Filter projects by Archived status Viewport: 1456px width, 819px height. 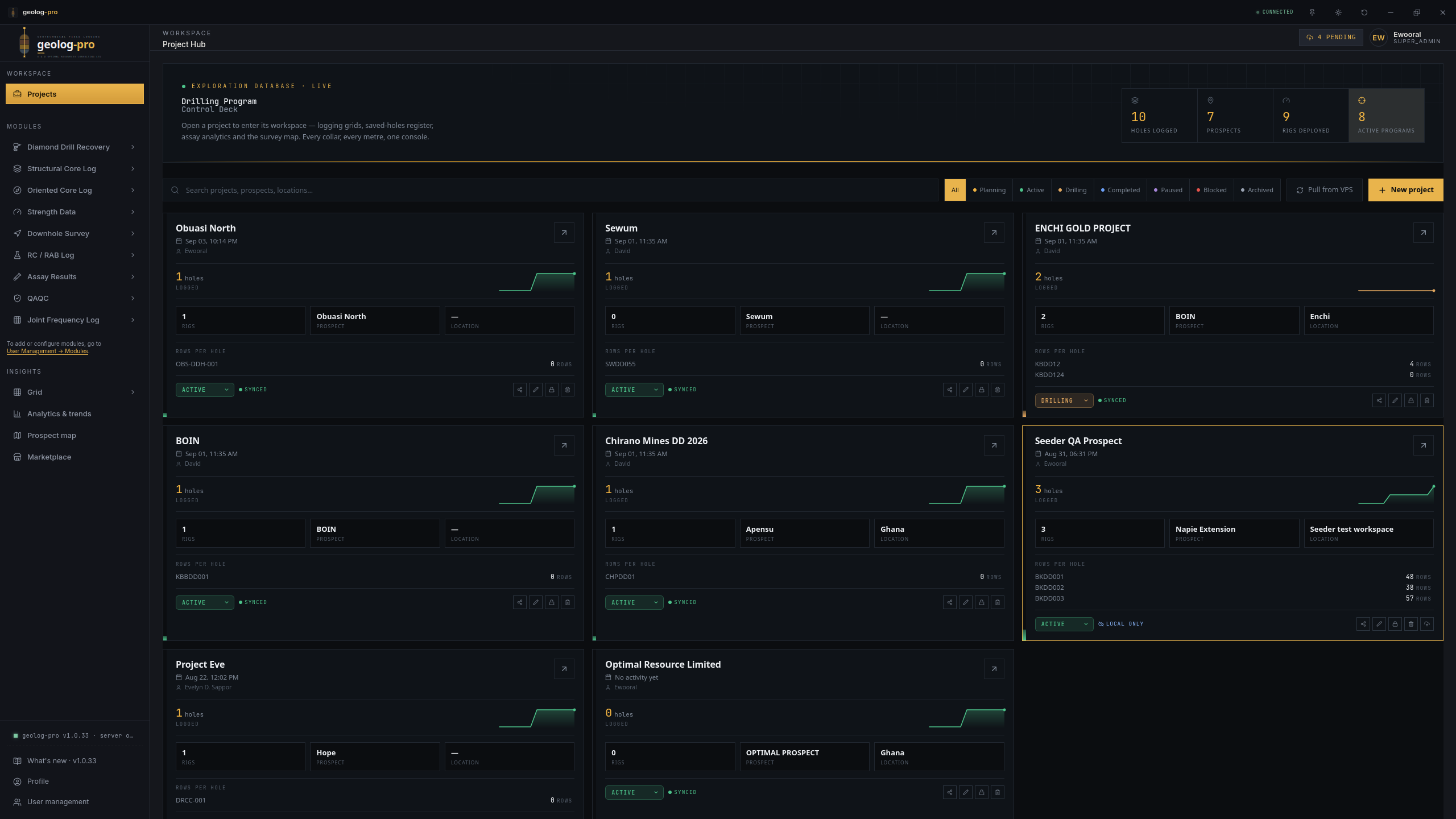pos(1258,190)
